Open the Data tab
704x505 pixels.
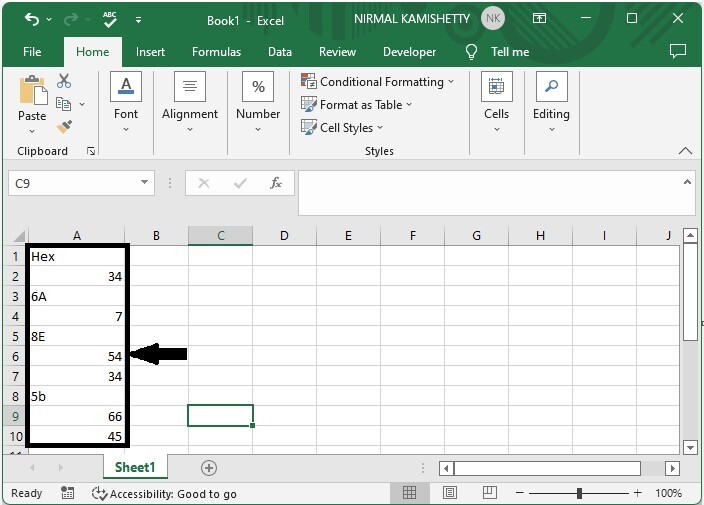[x=280, y=52]
